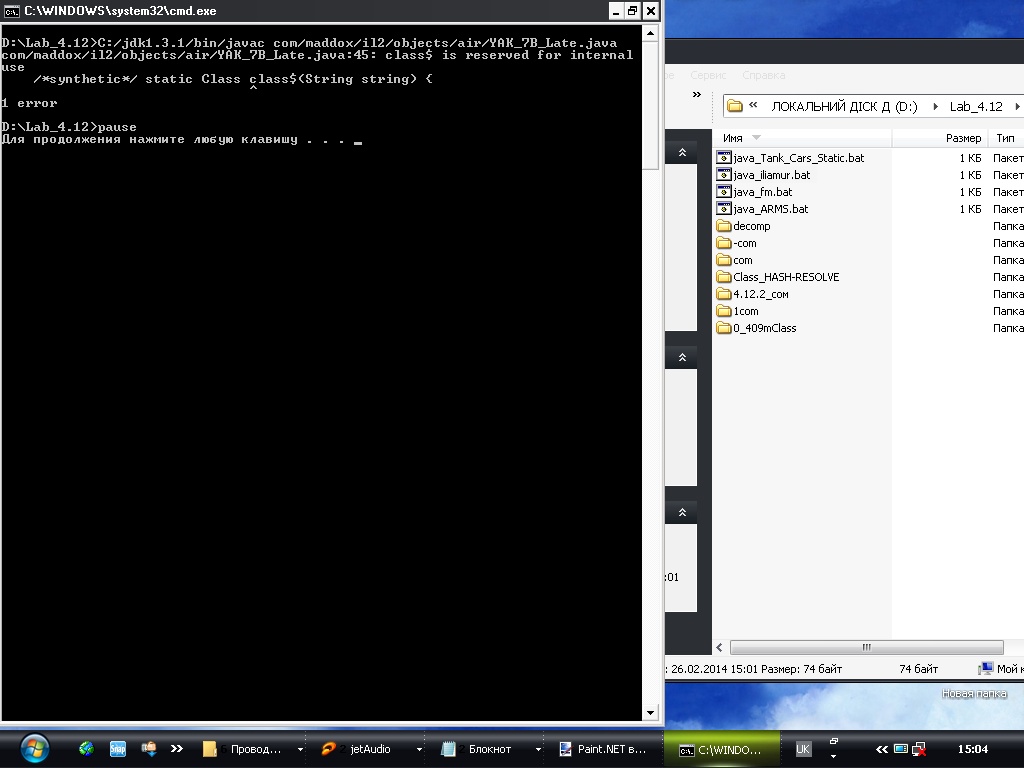
Task: Open jetAudio taskbar group dropdown arrow
Action: (x=419, y=750)
